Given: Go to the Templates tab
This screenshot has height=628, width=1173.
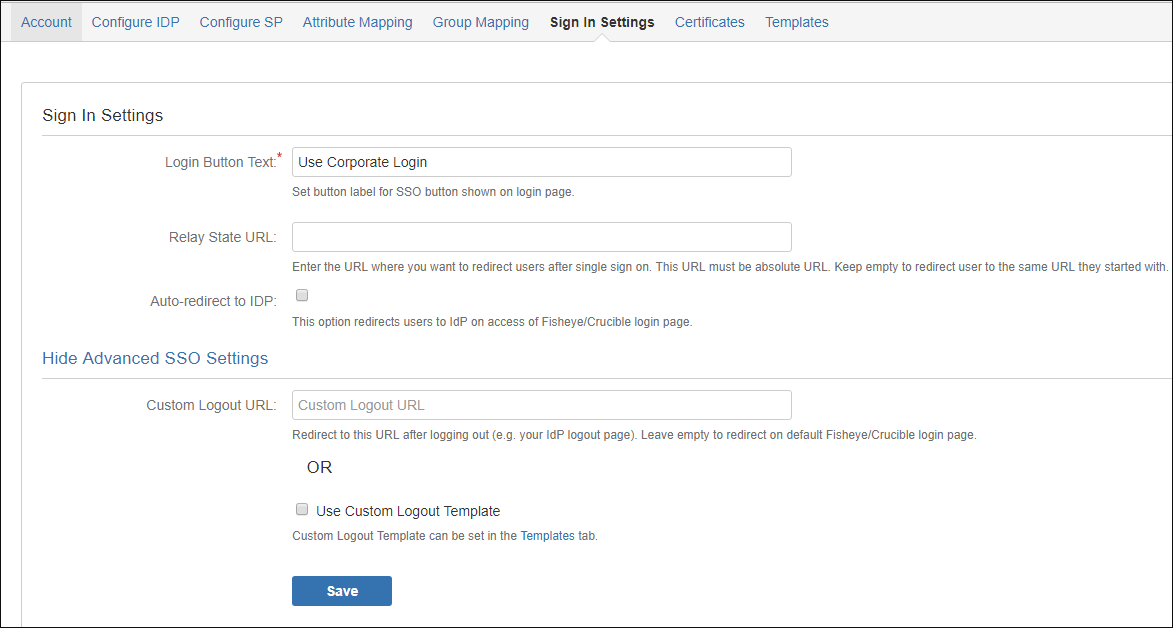Looking at the screenshot, I should [x=797, y=22].
